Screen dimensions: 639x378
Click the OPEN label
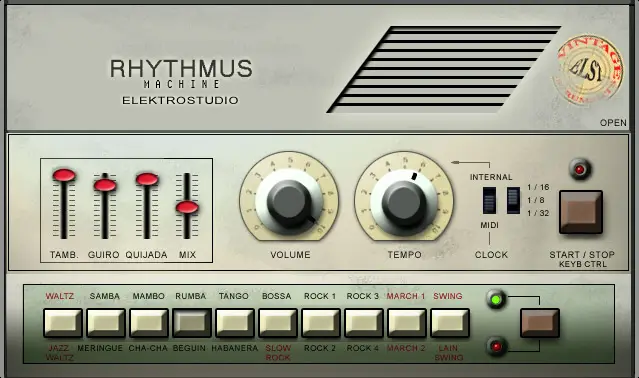[613, 123]
